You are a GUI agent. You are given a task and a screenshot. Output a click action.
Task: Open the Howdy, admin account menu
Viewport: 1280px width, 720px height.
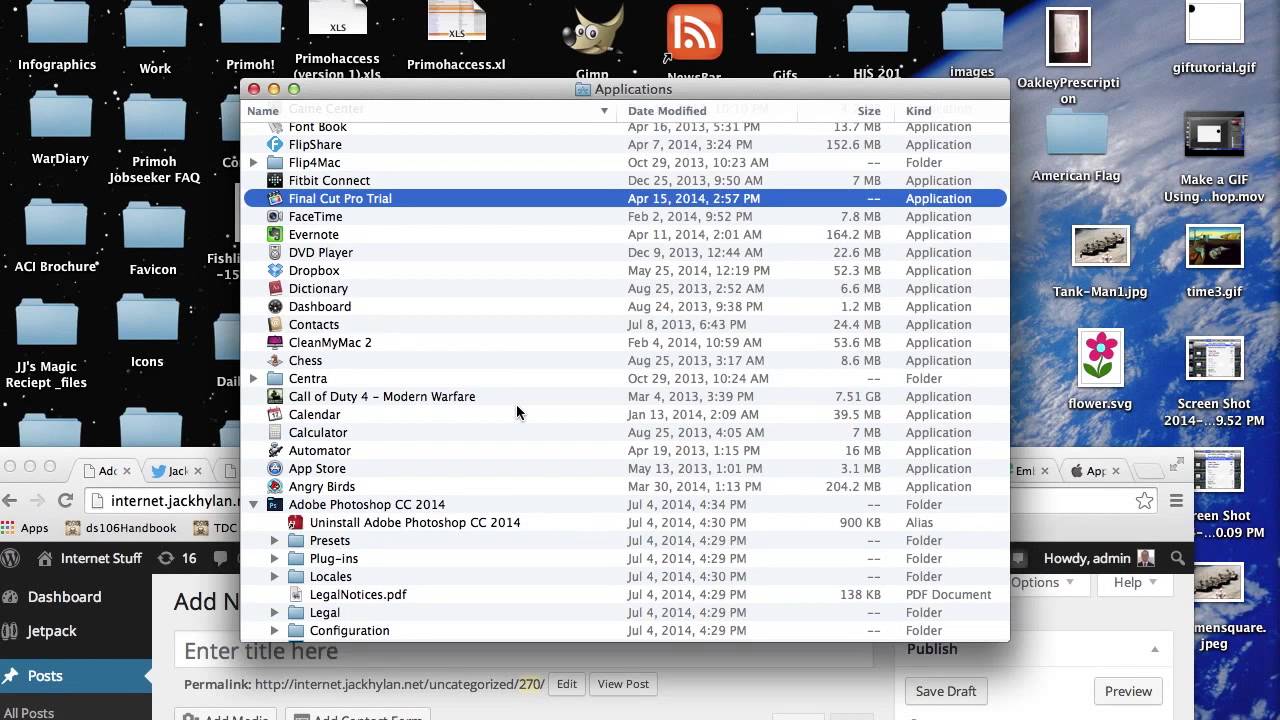point(1098,558)
